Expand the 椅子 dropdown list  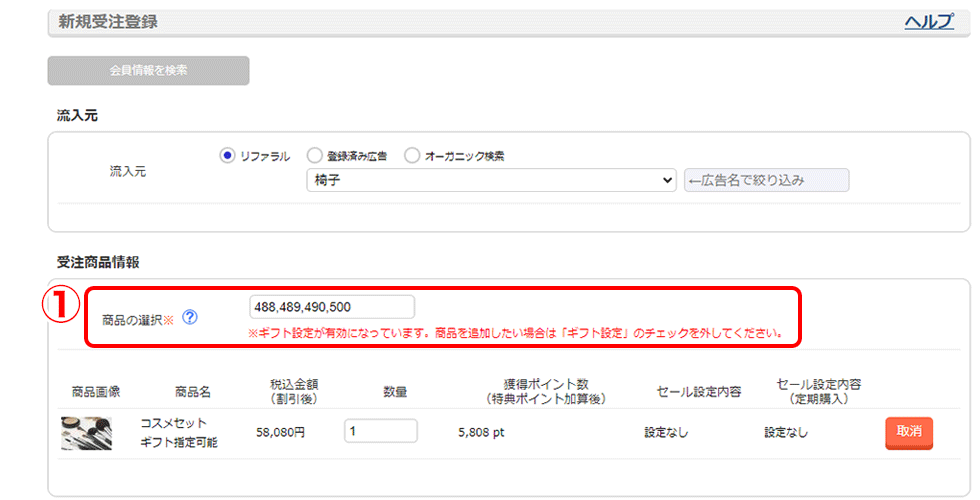(x=492, y=181)
